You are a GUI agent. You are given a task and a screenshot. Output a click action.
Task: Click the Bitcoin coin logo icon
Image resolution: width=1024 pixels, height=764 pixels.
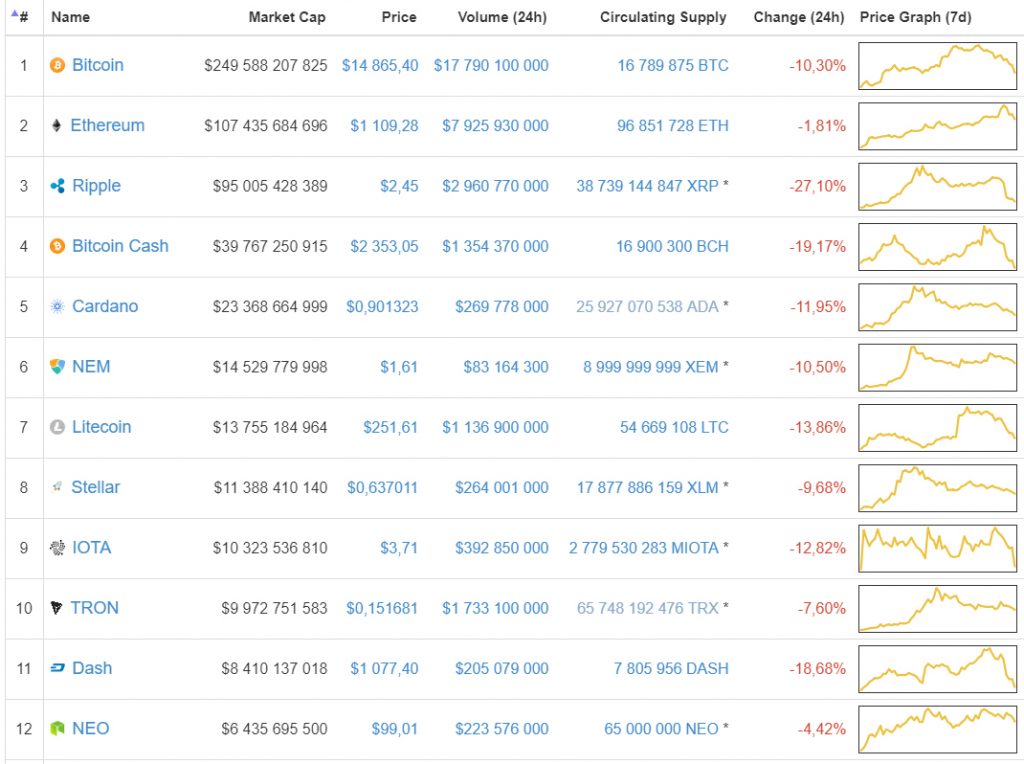(57, 66)
